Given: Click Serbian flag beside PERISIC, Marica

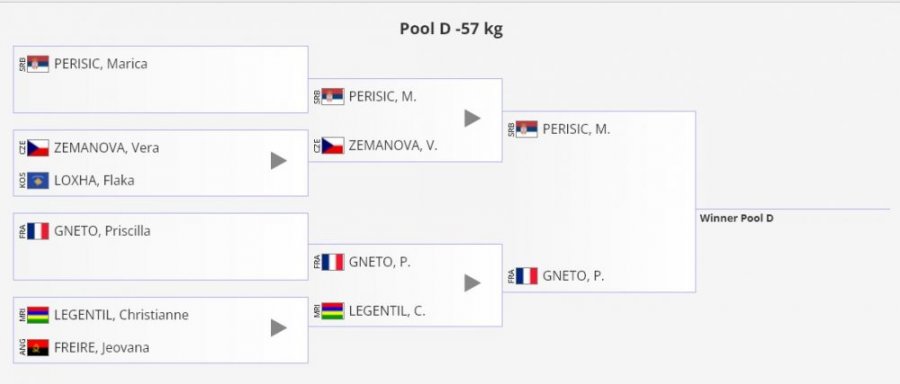Looking at the screenshot, I should point(38,64).
